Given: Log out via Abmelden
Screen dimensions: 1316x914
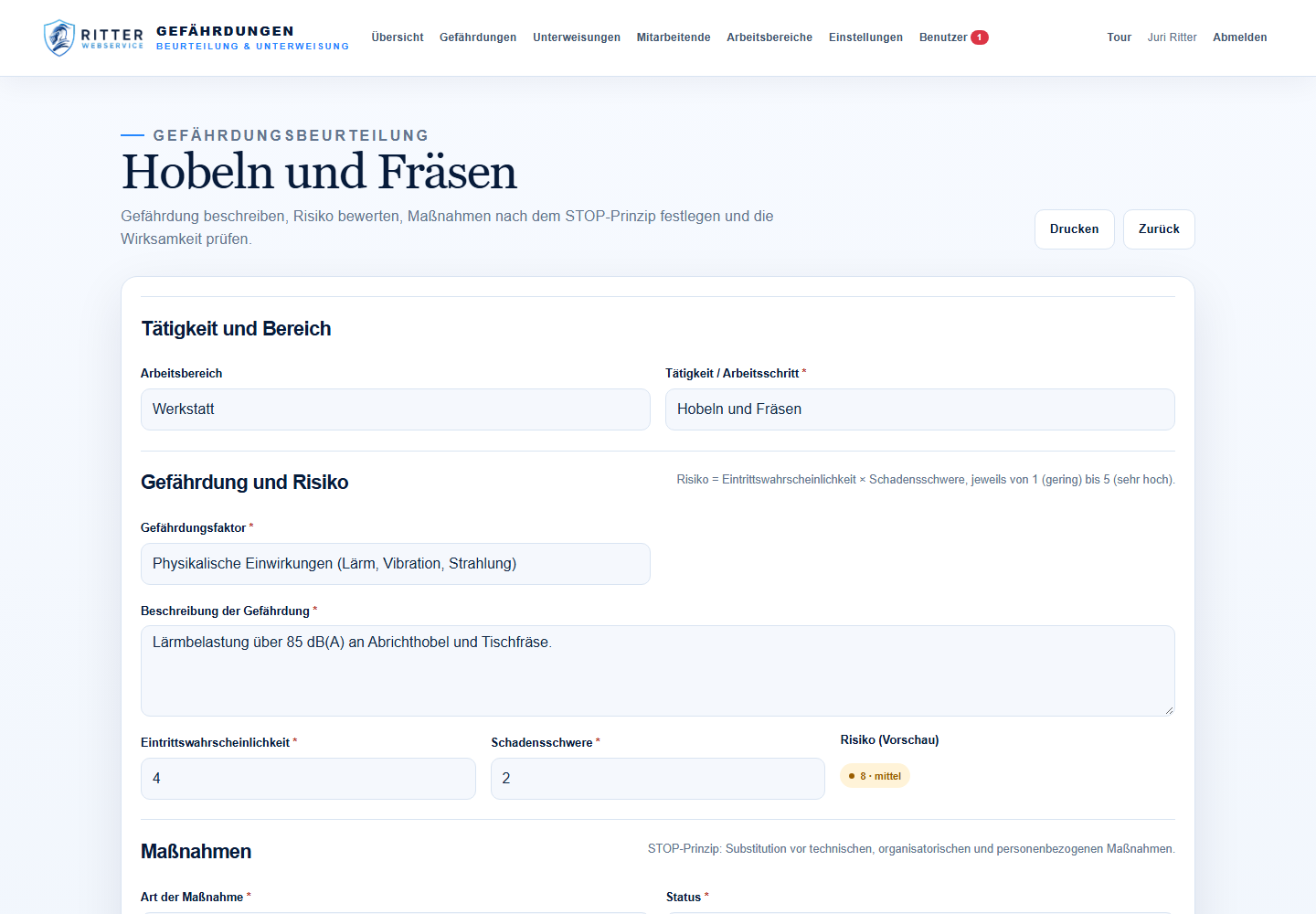Looking at the screenshot, I should (1239, 37).
